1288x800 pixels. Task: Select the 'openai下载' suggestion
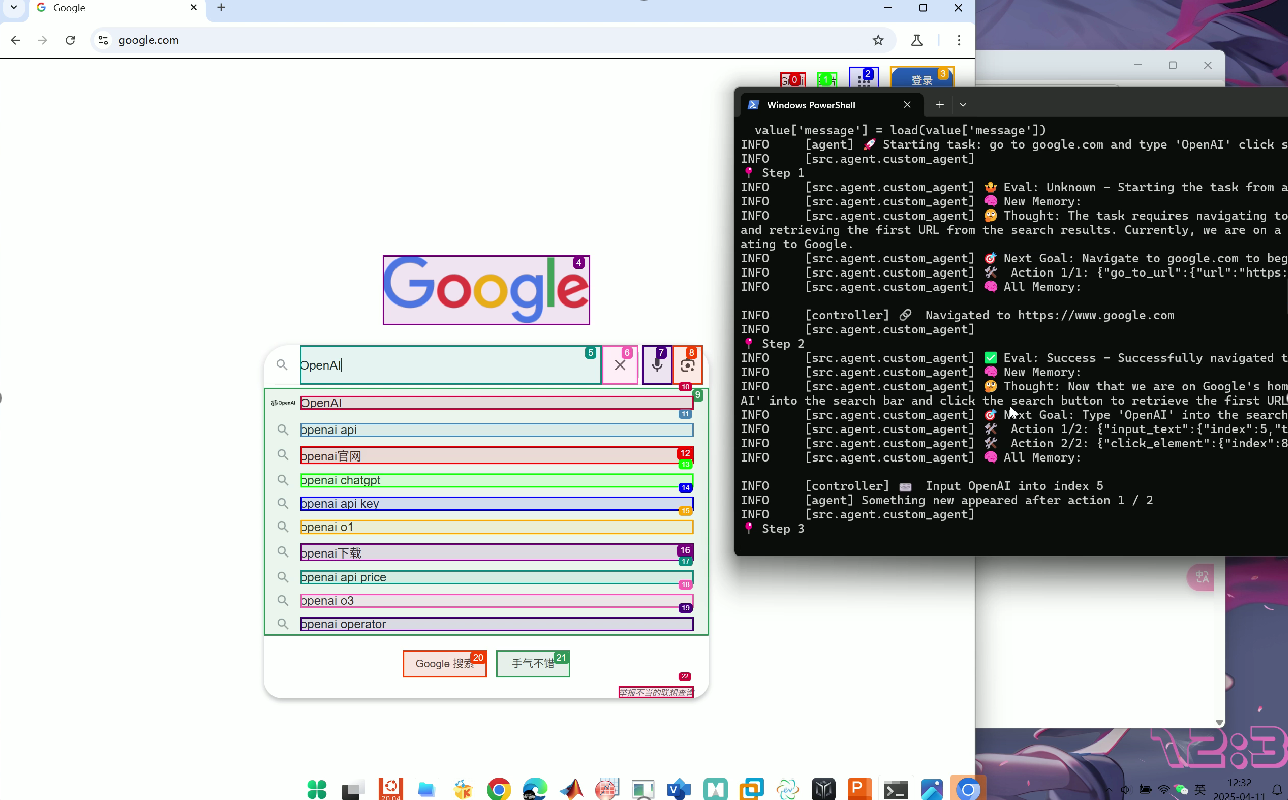pos(496,553)
